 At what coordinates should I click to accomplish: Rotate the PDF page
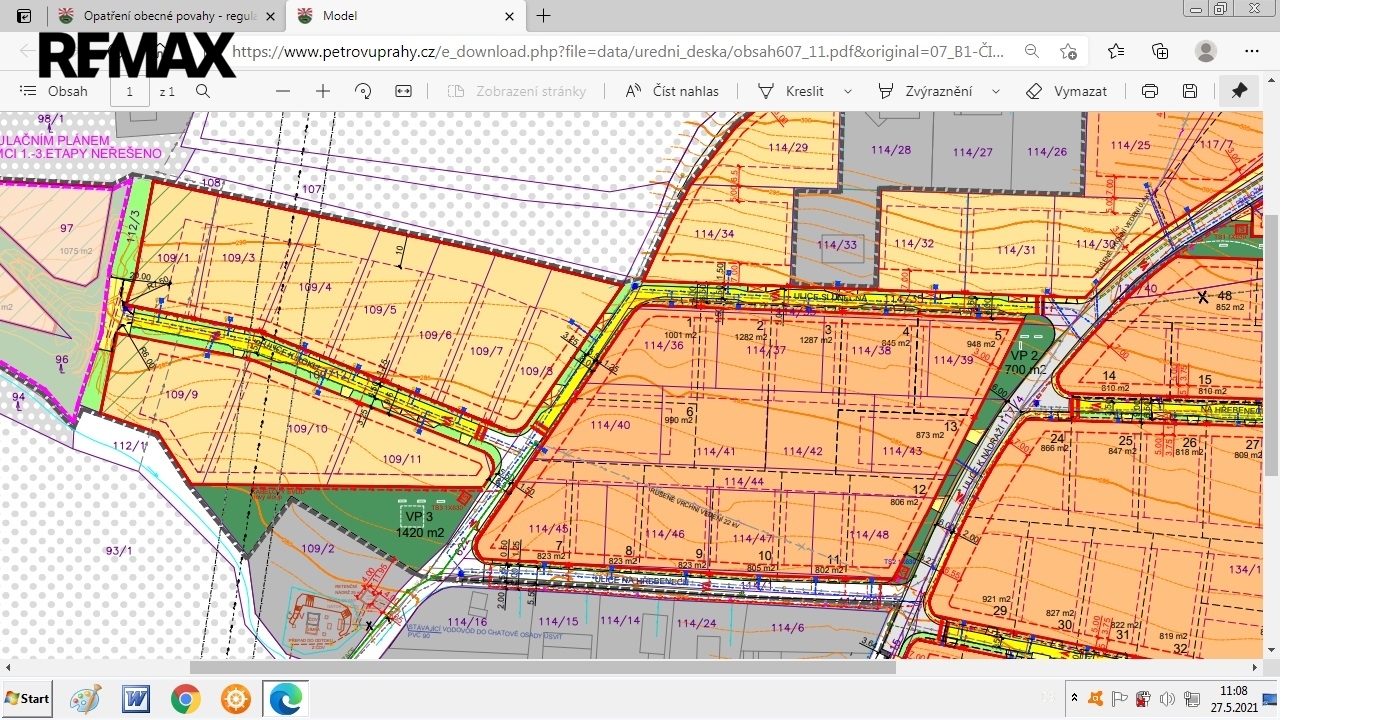(363, 91)
